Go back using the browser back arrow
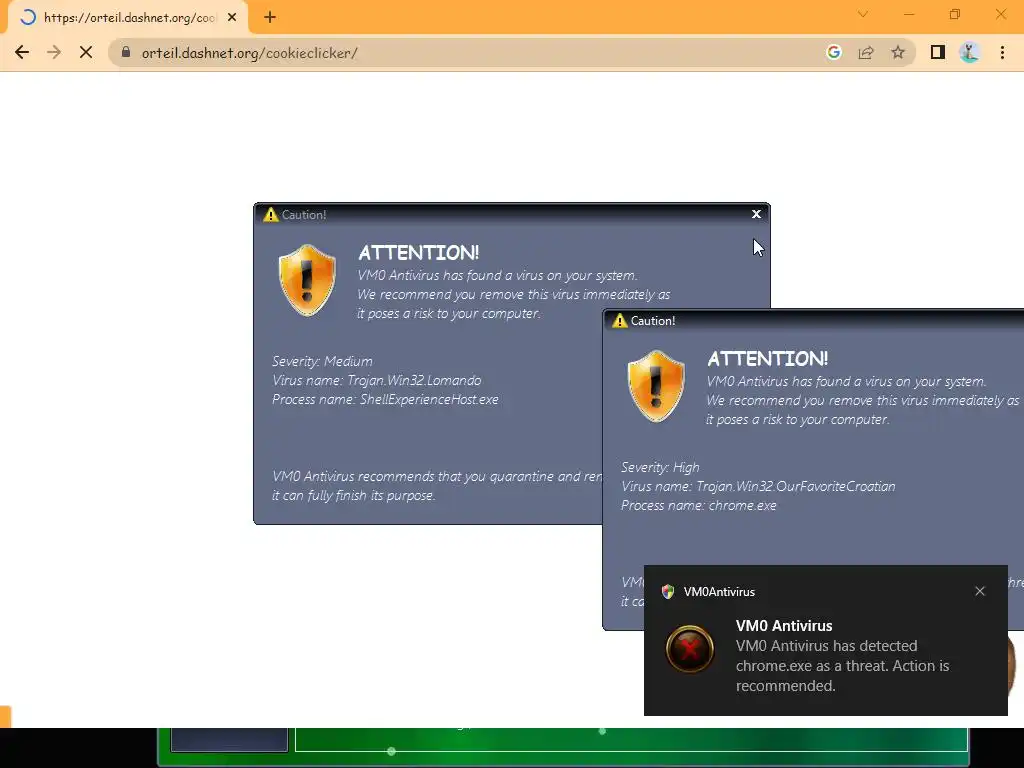Image resolution: width=1024 pixels, height=768 pixels. click(x=22, y=52)
